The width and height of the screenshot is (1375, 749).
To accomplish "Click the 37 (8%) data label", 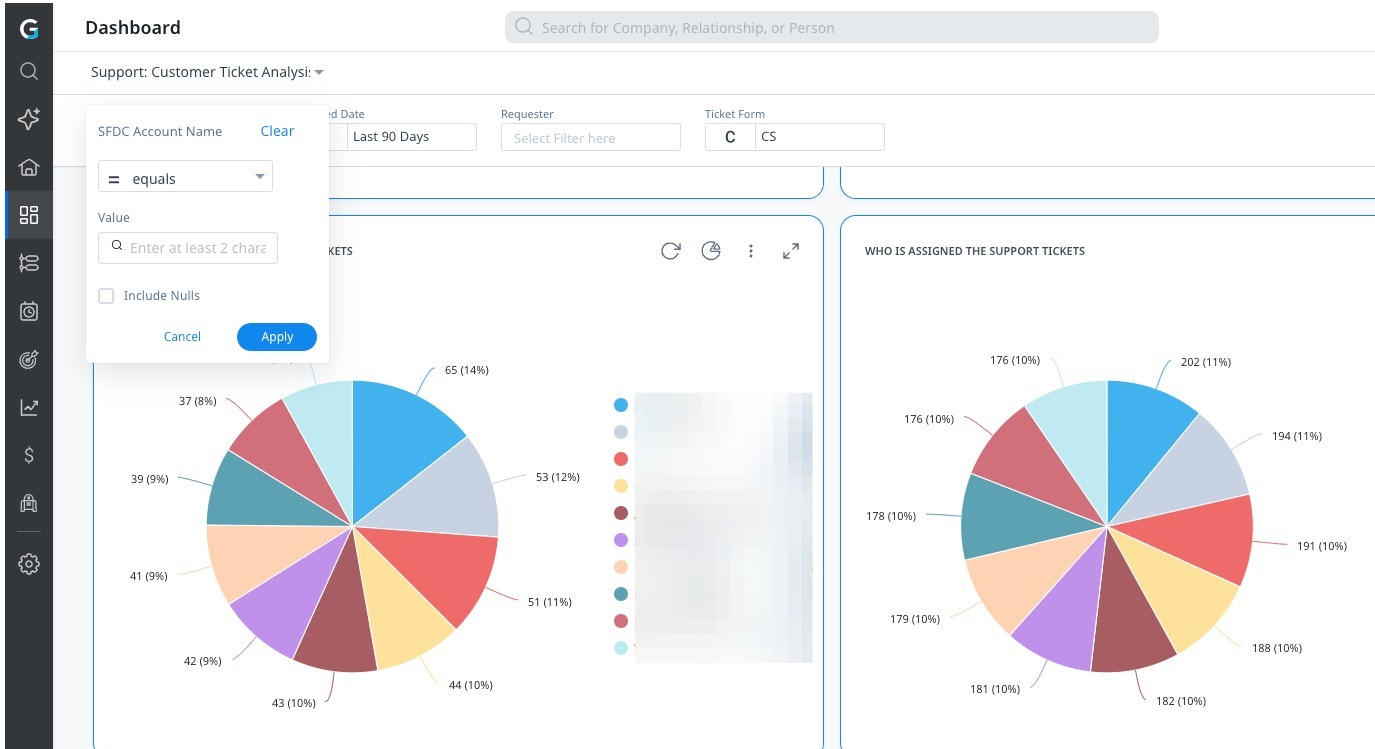I will click(x=198, y=401).
